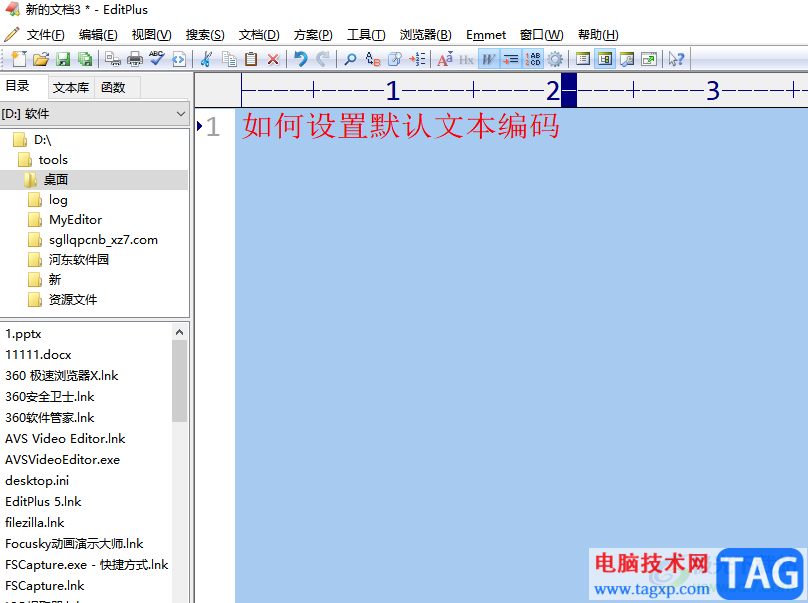This screenshot has height=603, width=808.
Task: Toggle output window icon
Action: tap(627, 59)
